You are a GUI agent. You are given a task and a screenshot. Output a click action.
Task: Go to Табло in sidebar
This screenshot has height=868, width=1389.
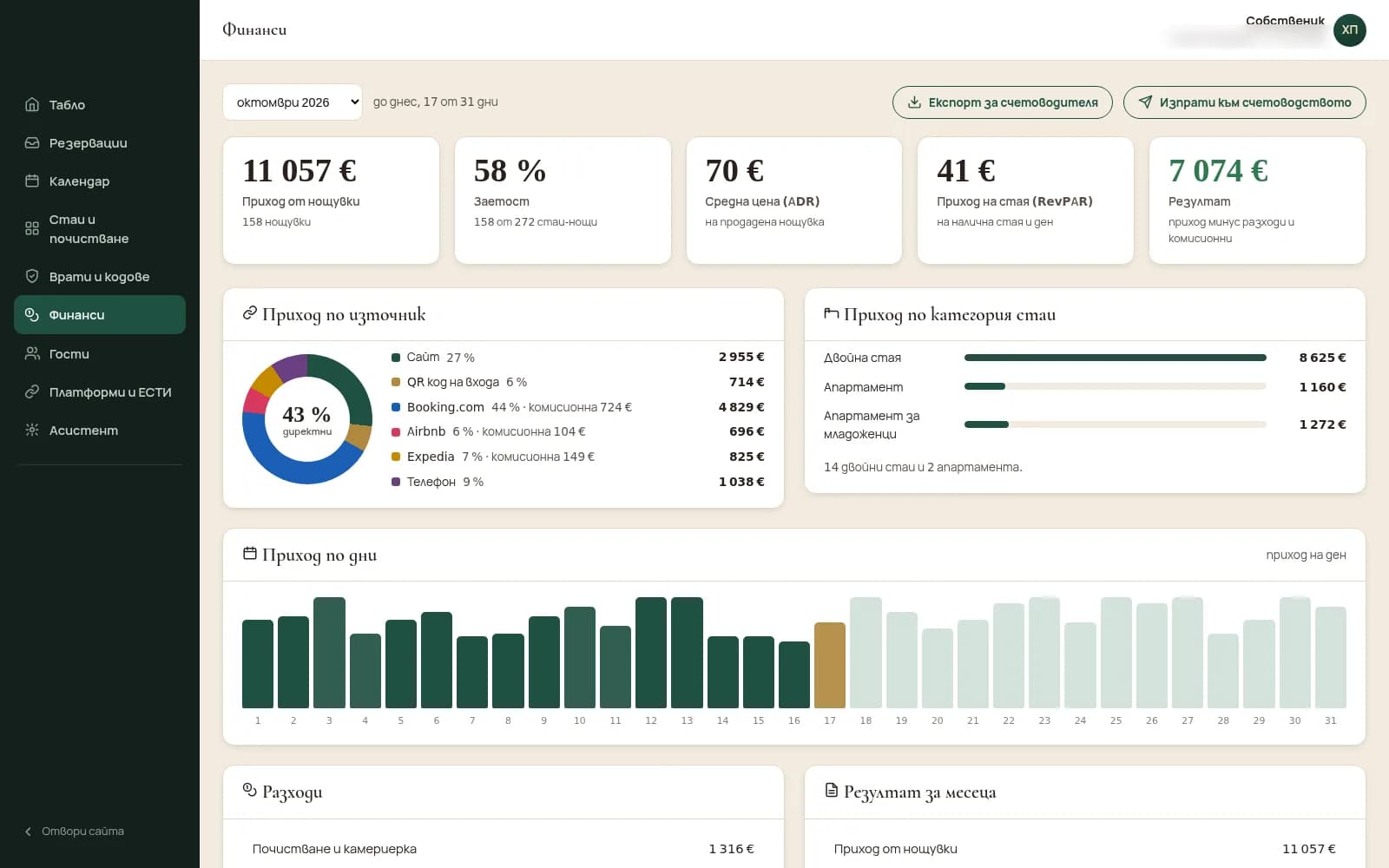(x=100, y=104)
